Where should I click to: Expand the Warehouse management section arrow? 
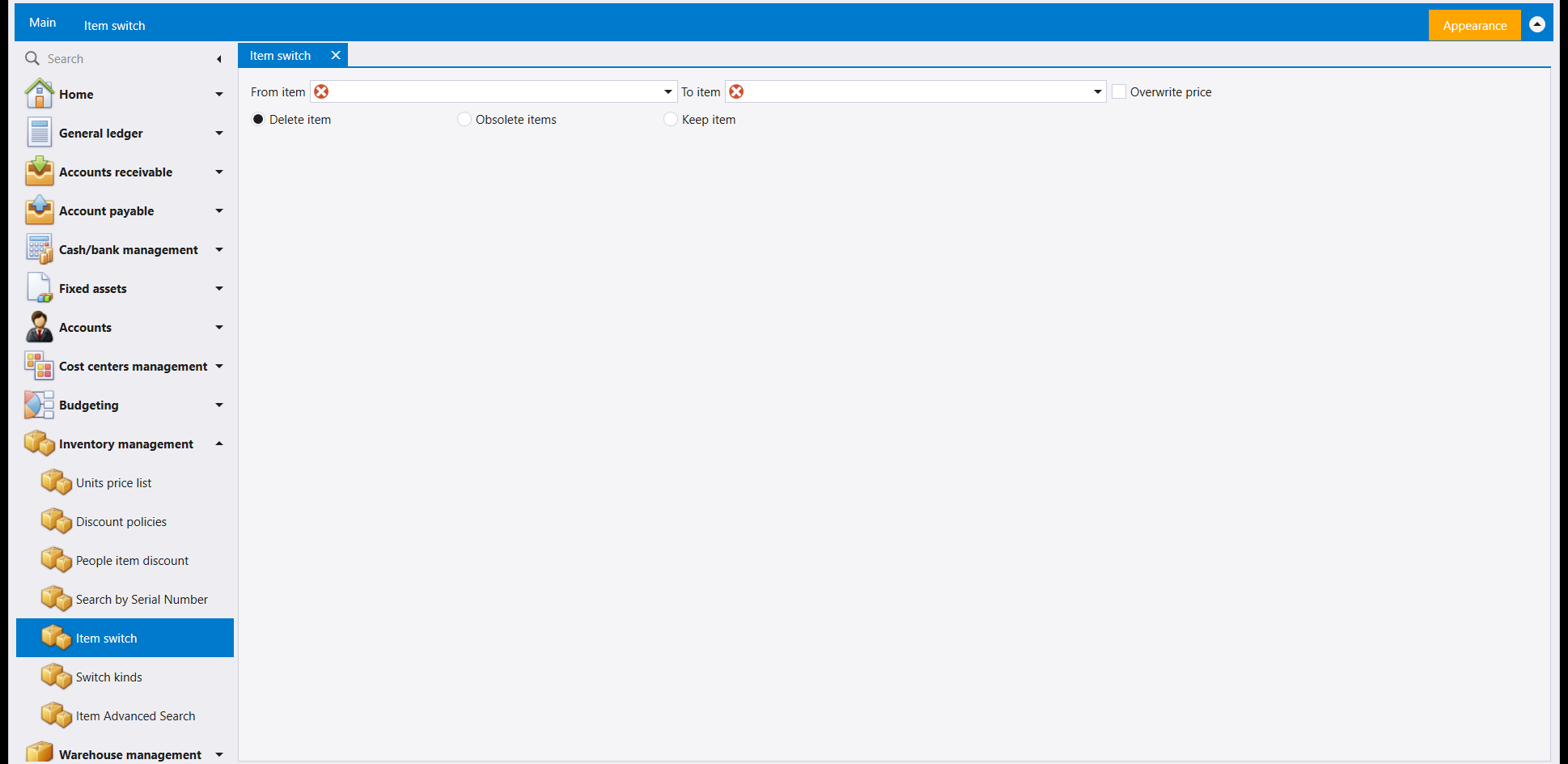click(x=219, y=754)
